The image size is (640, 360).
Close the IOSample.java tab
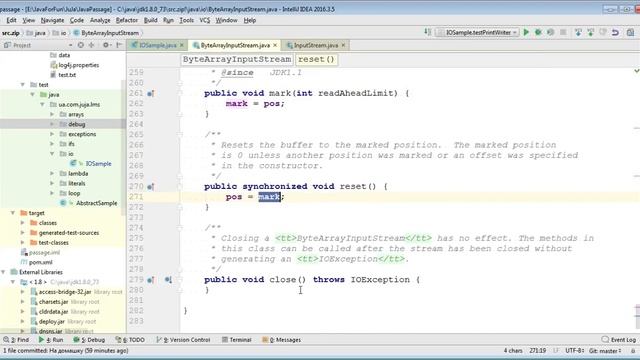point(182,45)
